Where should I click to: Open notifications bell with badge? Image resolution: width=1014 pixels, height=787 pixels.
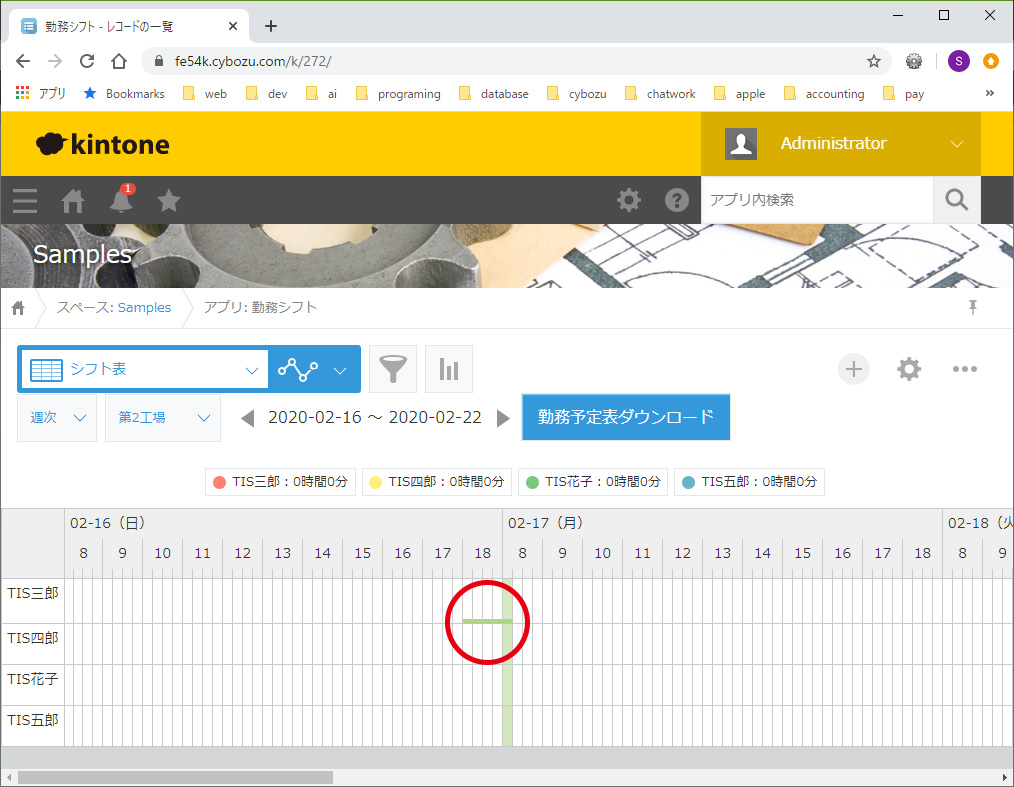(121, 199)
